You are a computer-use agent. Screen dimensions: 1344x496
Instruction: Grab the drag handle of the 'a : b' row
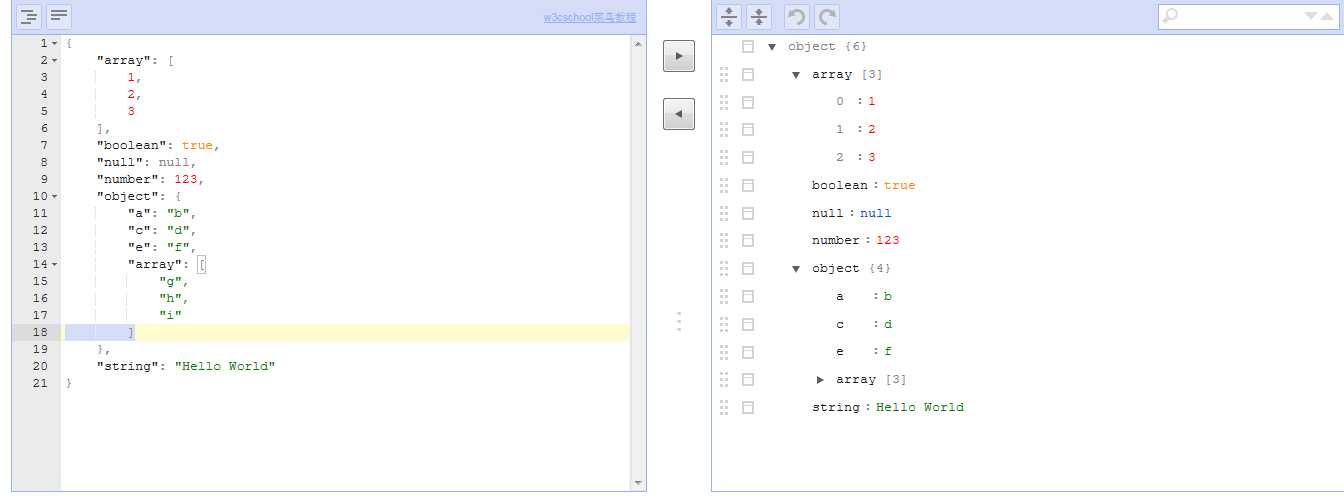click(724, 296)
